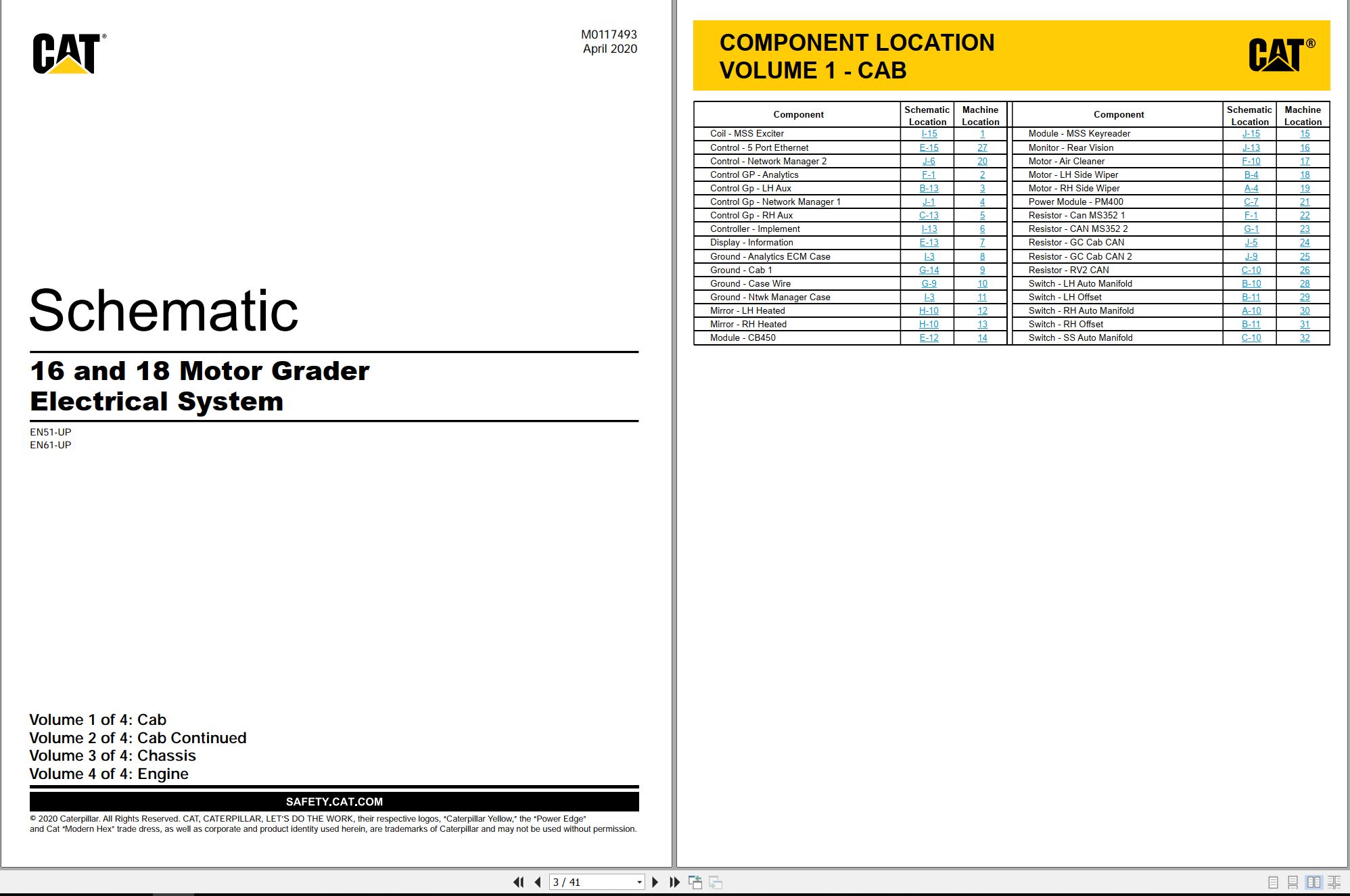Viewport: 1350px width, 896px height.
Task: Open C-13 link for Control Gp - RH Aux
Action: pyautogui.click(x=929, y=215)
